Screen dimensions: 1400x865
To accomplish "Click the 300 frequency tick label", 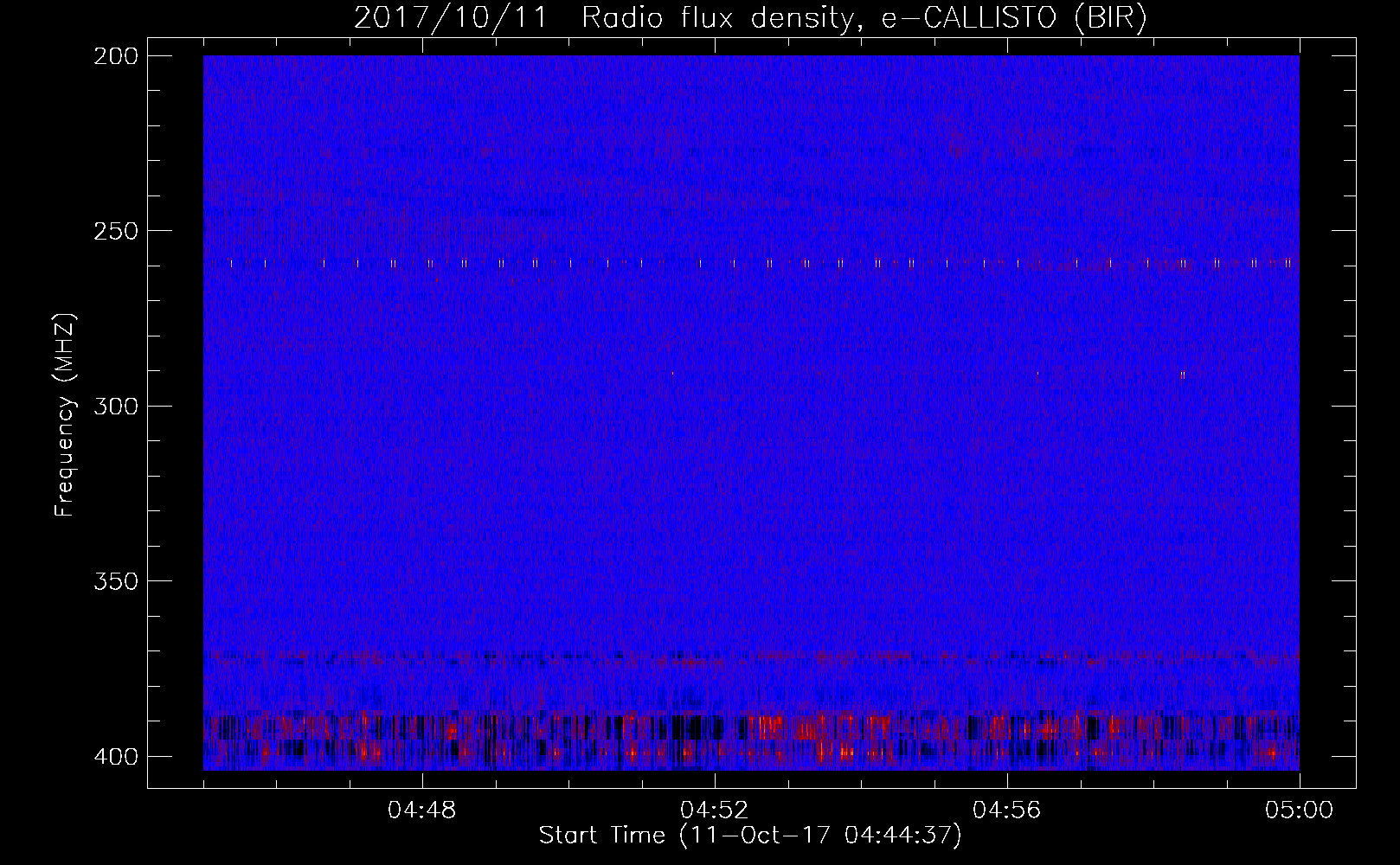I will 115,406.
